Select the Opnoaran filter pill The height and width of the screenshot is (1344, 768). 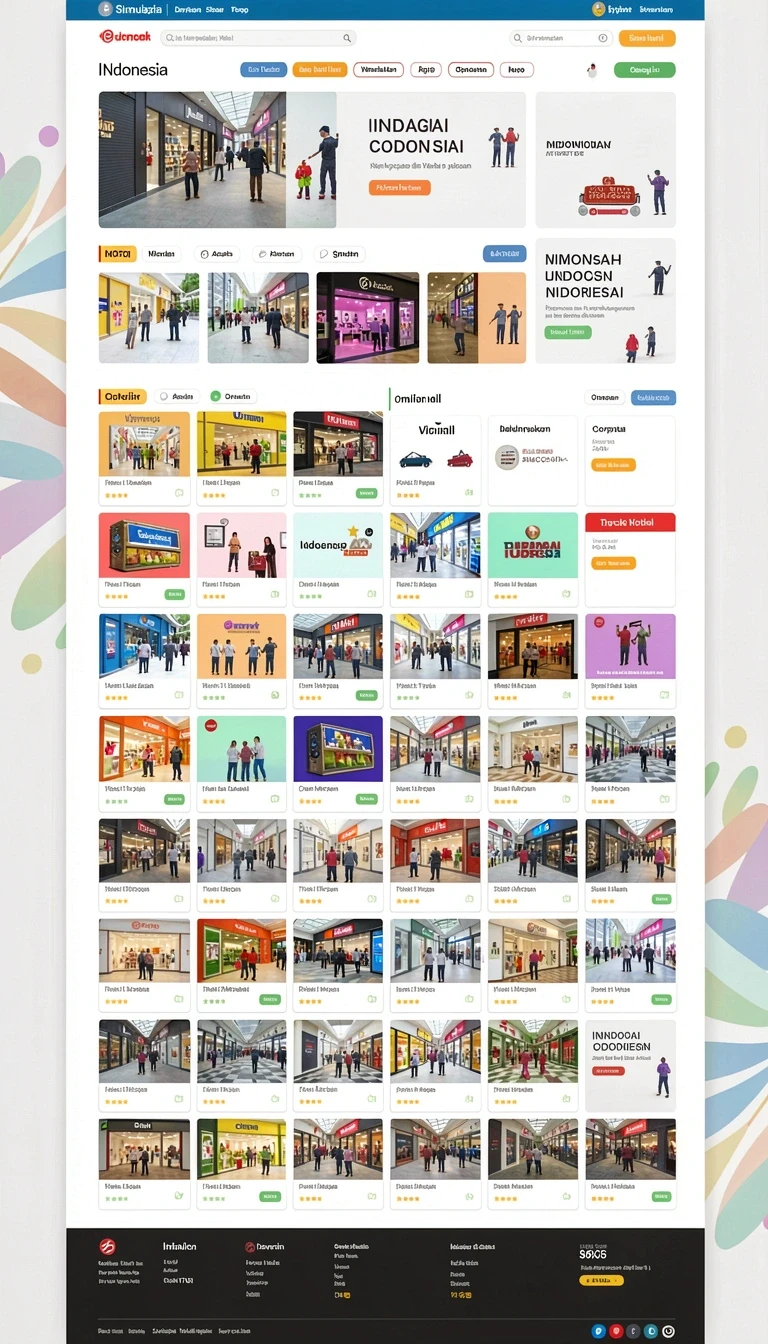(x=470, y=70)
